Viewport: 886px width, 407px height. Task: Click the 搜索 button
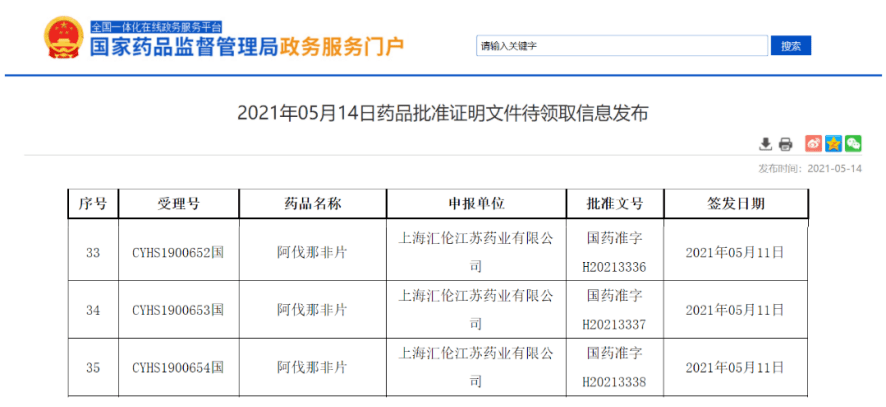point(791,46)
